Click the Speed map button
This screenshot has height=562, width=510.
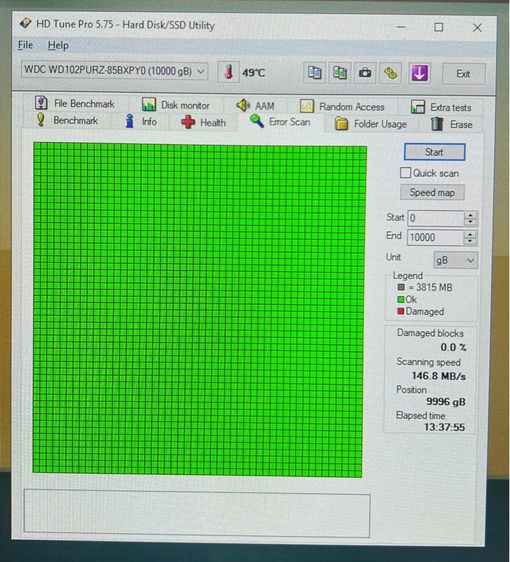pos(432,192)
